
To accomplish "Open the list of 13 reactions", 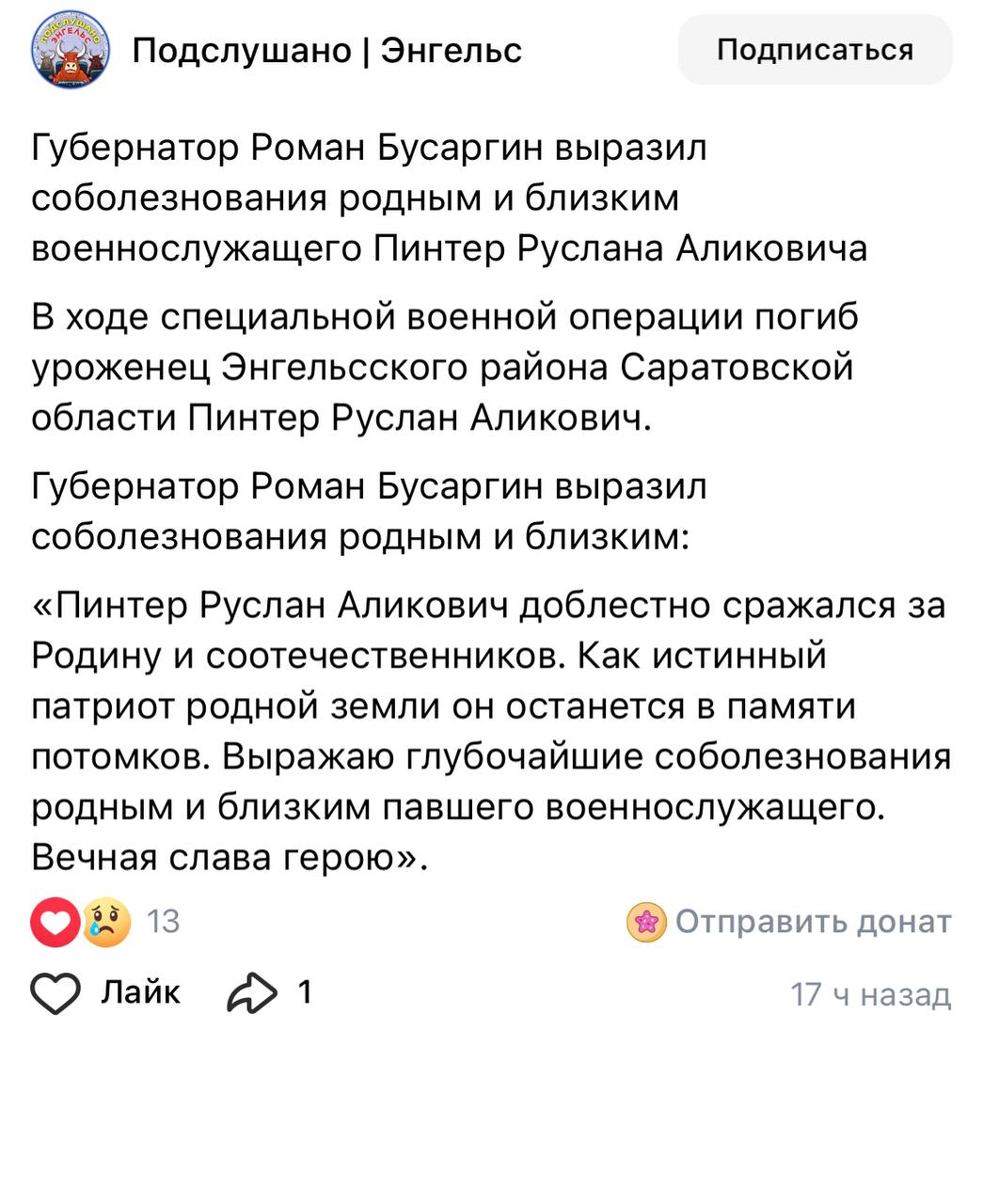I will tap(163, 922).
